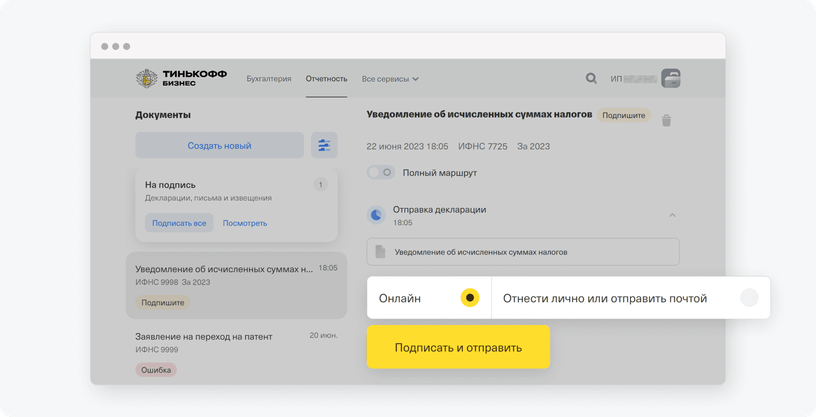This screenshot has height=417, width=816.
Task: Select Отнести лично или отправить почтой option
Action: click(x=749, y=298)
